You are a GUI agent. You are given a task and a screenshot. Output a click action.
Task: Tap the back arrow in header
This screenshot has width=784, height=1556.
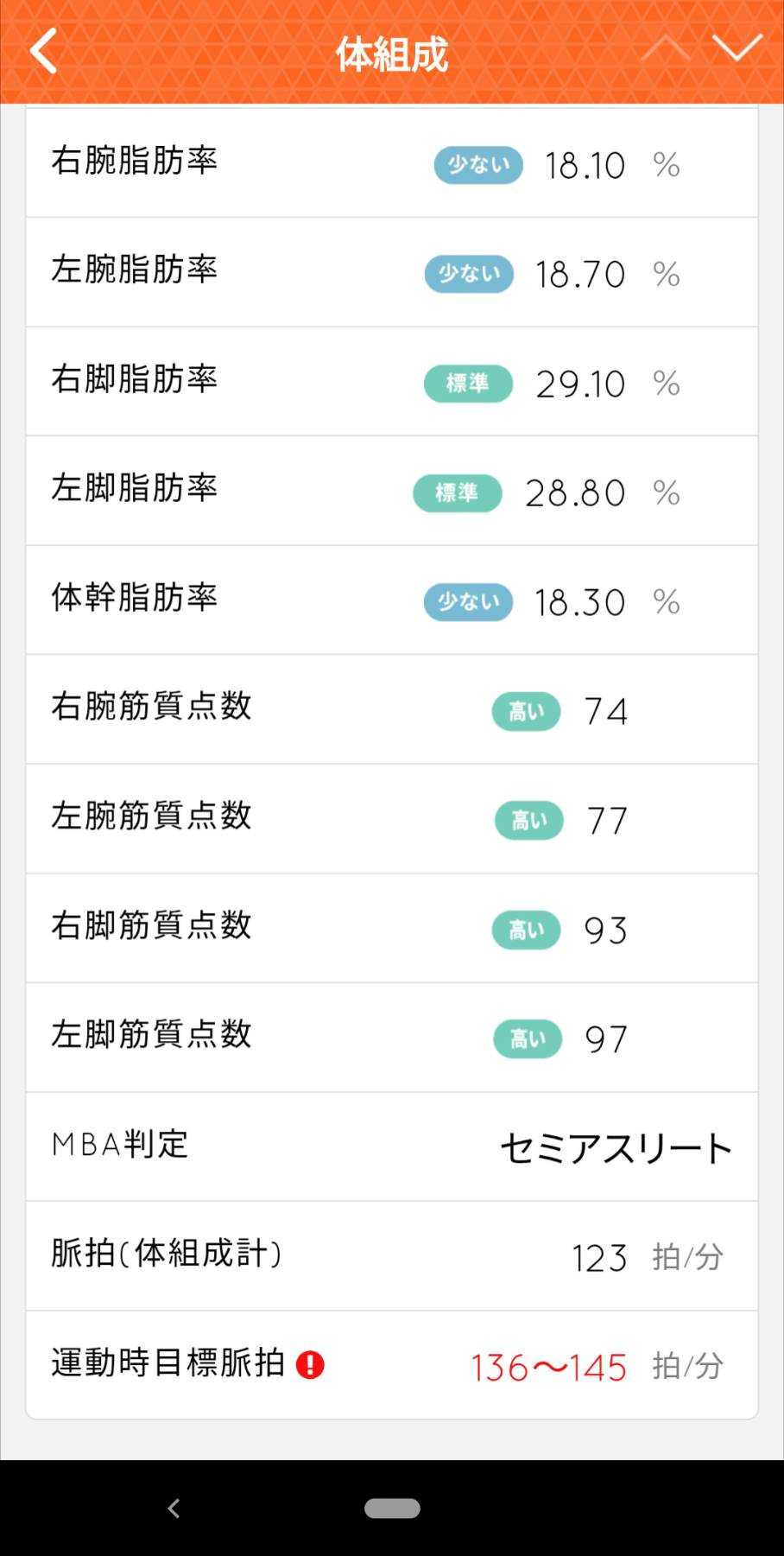pos(43,52)
